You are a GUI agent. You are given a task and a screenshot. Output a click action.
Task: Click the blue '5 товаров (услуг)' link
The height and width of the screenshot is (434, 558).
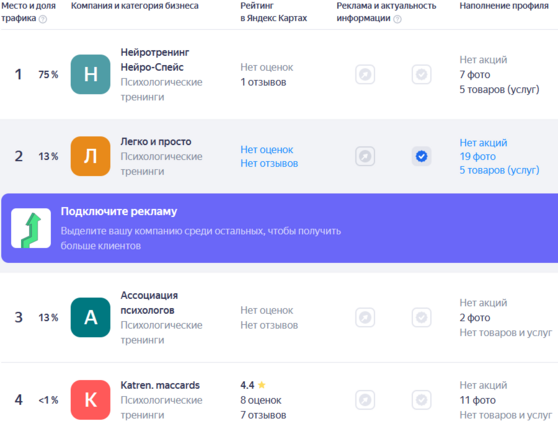click(x=499, y=170)
